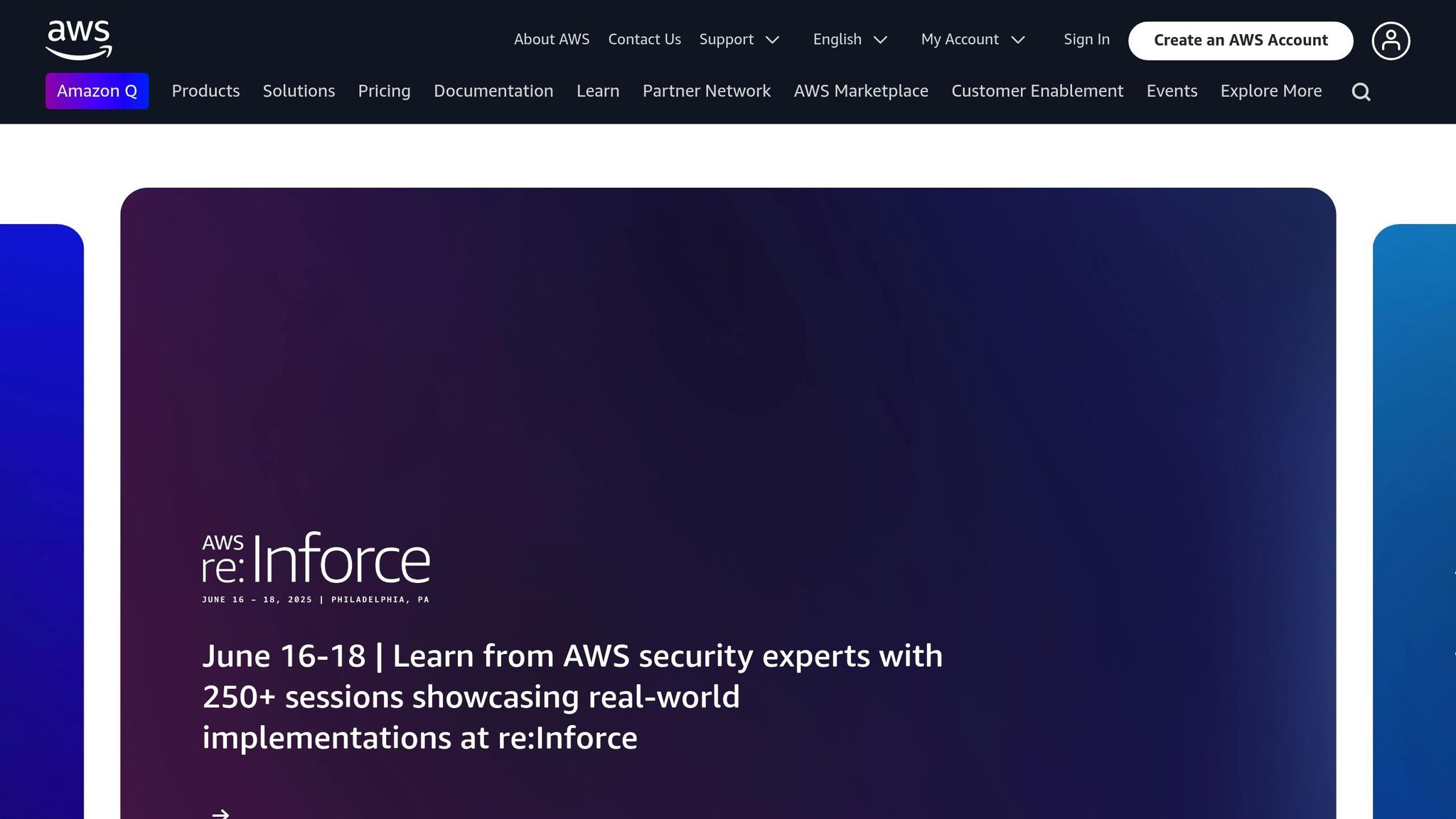Click Create an AWS Account button
The image size is (1456, 819).
pyautogui.click(x=1240, y=41)
